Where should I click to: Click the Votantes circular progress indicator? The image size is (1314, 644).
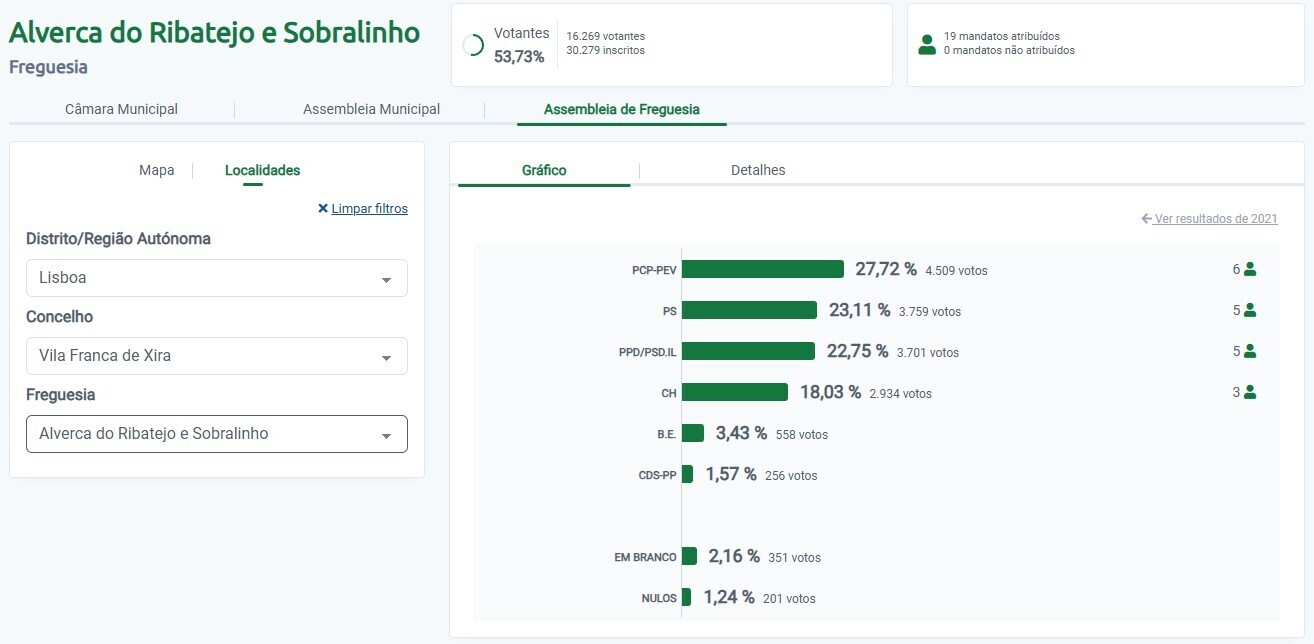[x=471, y=44]
